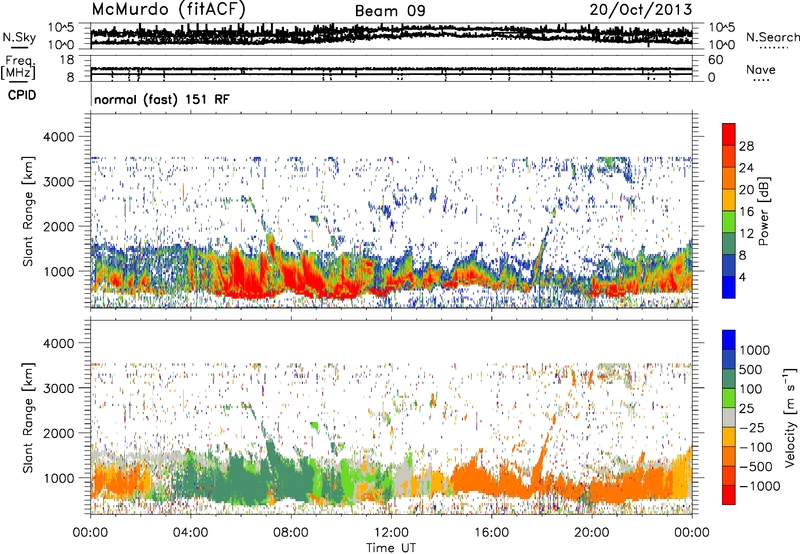Click the '60' tick right of frequency panel

[715, 60]
